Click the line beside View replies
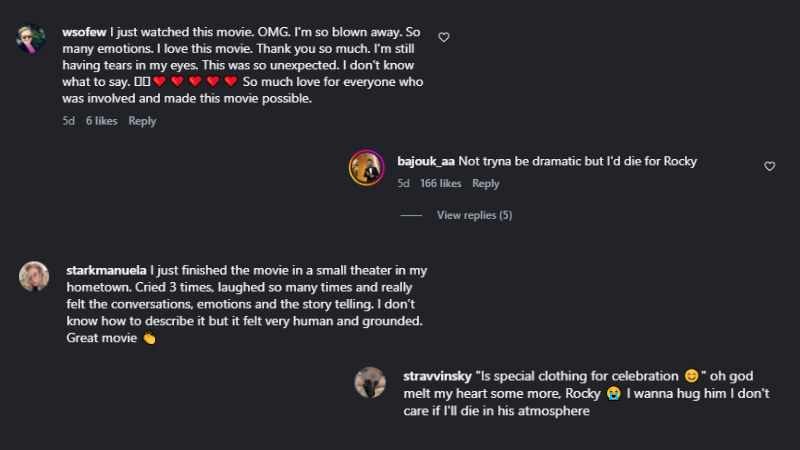This screenshot has width=800, height=450. pos(411,215)
